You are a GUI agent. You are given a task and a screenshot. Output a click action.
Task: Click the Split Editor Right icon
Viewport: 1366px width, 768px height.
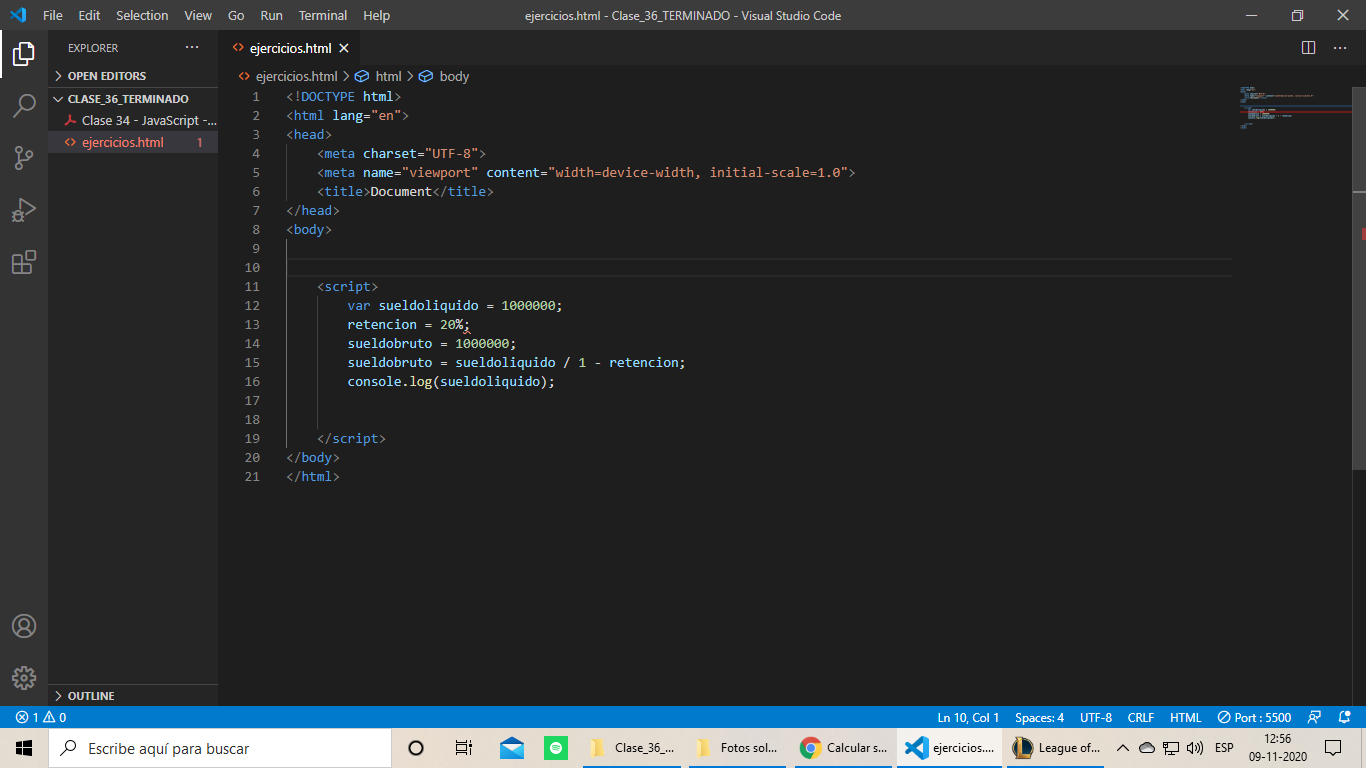(1308, 48)
